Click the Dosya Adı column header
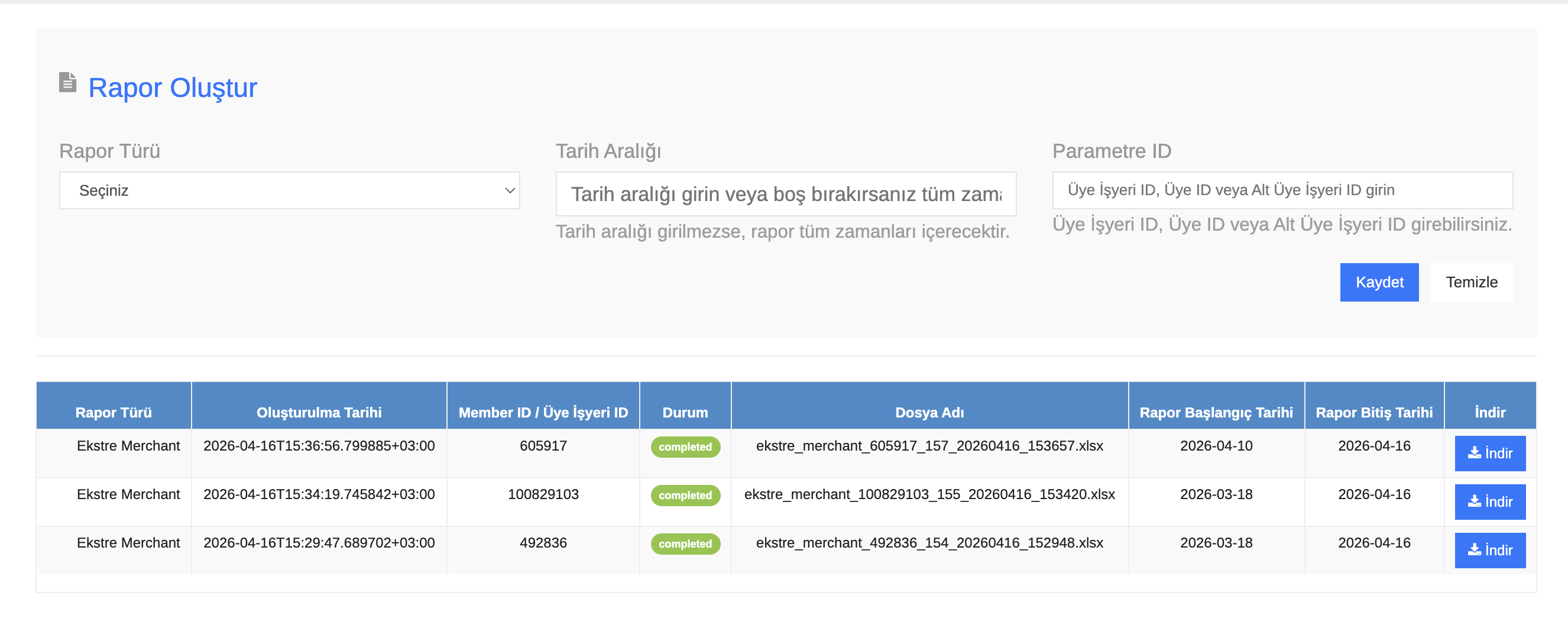 pyautogui.click(x=929, y=412)
